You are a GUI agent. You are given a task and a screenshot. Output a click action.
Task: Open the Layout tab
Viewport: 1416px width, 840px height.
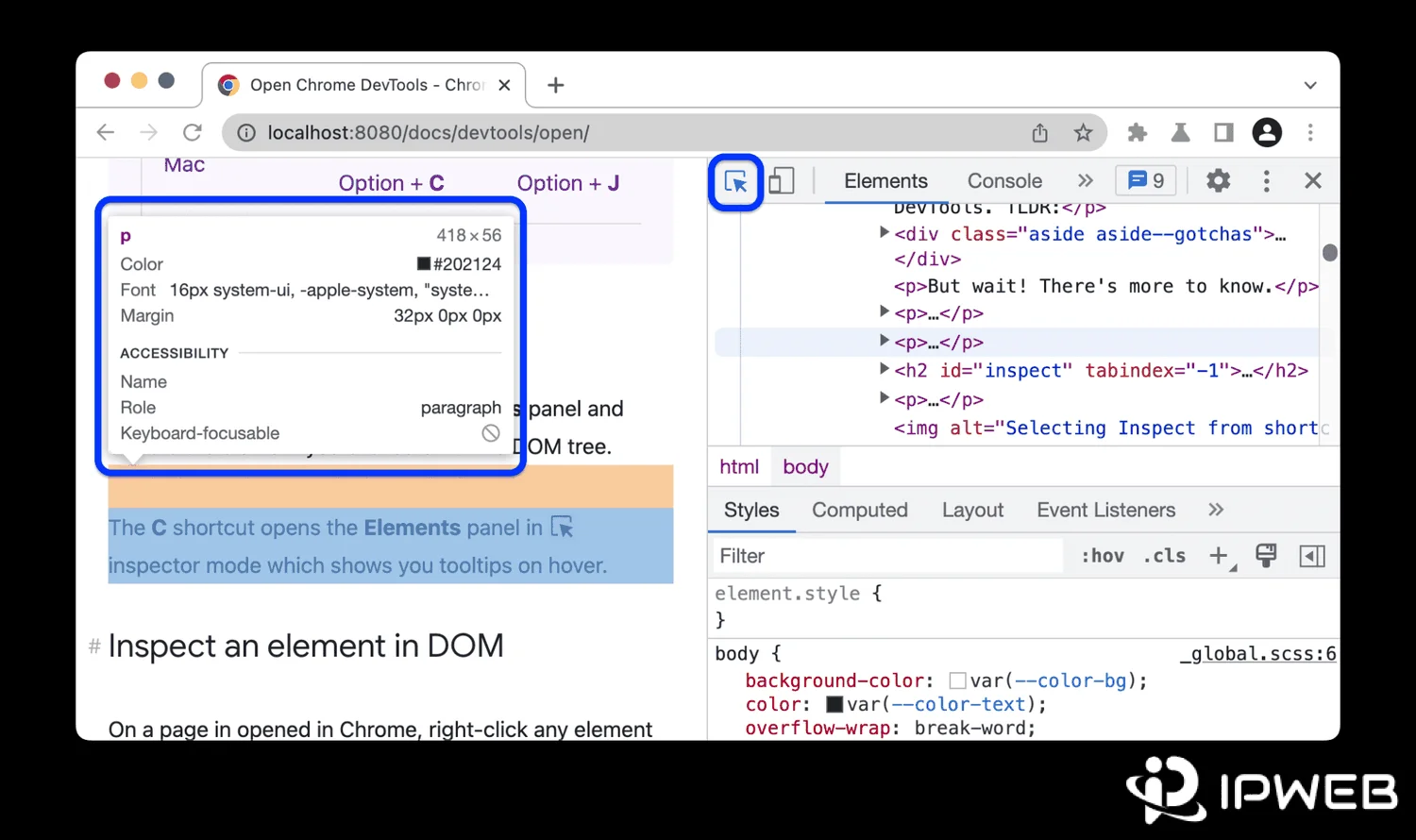[x=972, y=511]
